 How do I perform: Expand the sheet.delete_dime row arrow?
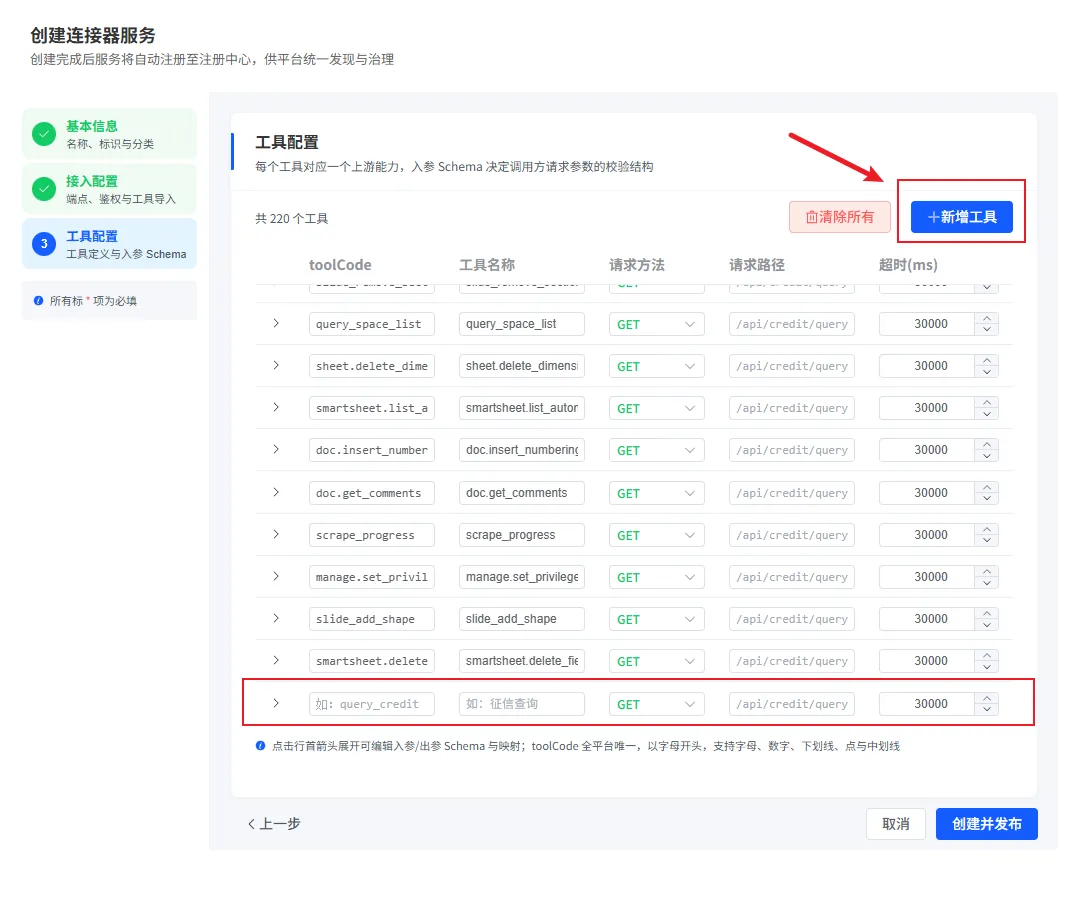click(x=276, y=365)
